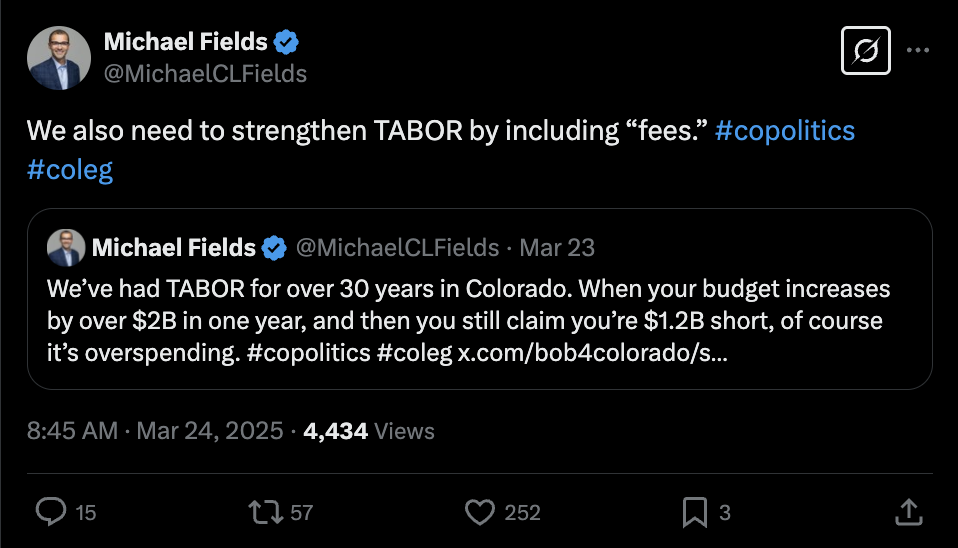Click the small avatar in quoted tweet

(65, 247)
